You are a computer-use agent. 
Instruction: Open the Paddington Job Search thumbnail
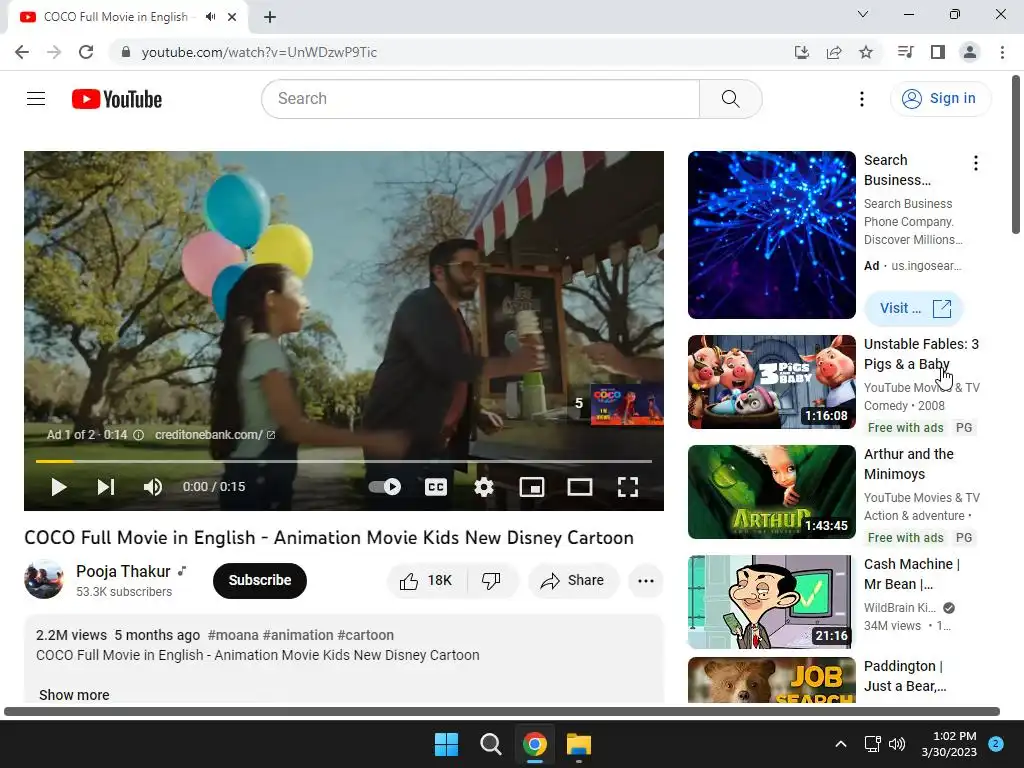click(772, 680)
